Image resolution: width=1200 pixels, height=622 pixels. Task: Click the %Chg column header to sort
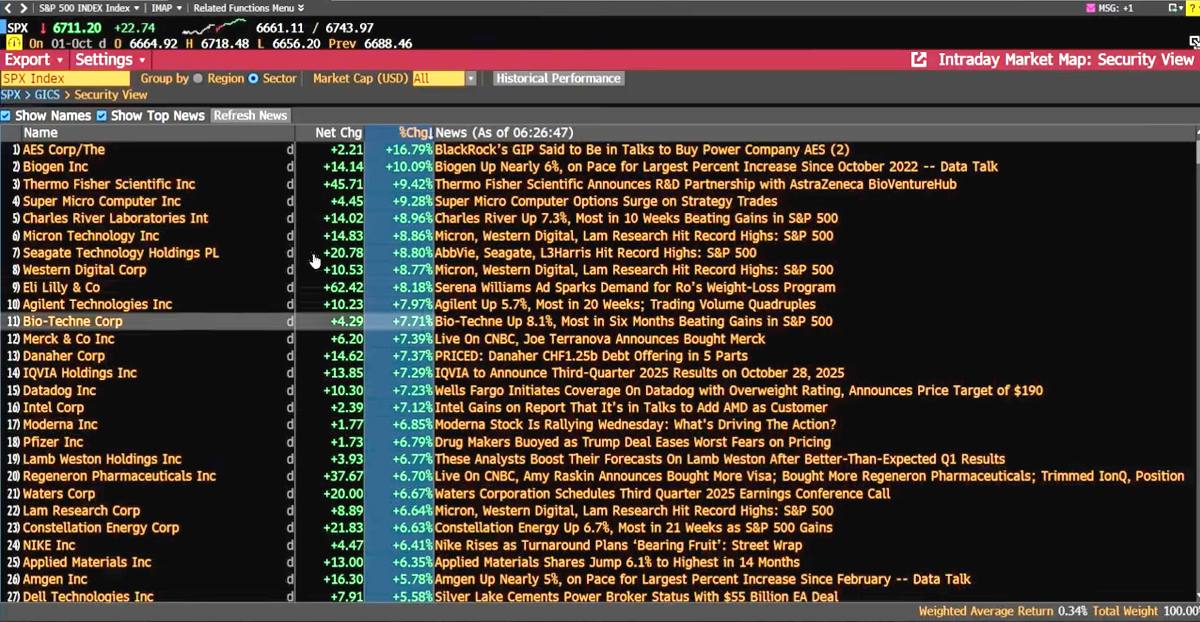pos(413,133)
